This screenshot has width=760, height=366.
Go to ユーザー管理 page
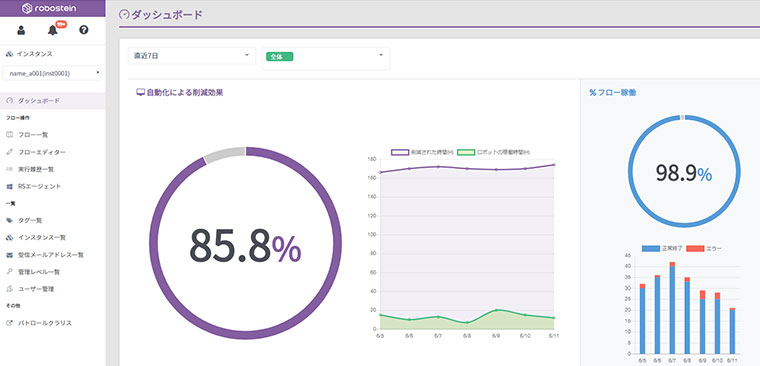(x=36, y=289)
